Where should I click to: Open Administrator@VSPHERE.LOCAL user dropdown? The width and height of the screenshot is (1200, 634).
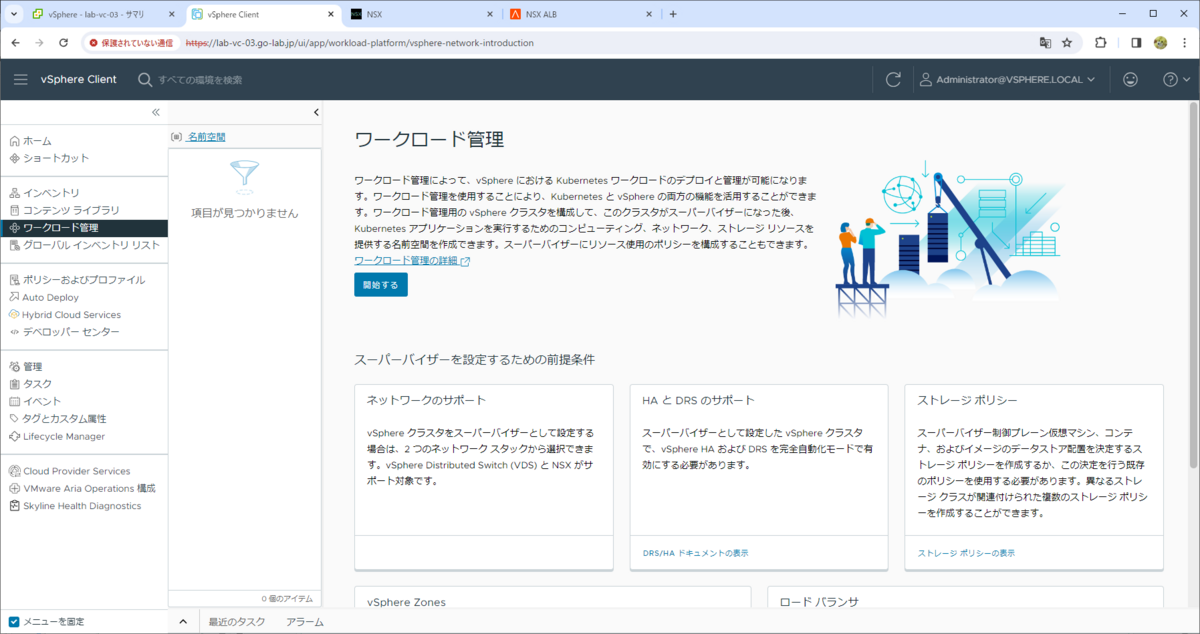point(1008,79)
